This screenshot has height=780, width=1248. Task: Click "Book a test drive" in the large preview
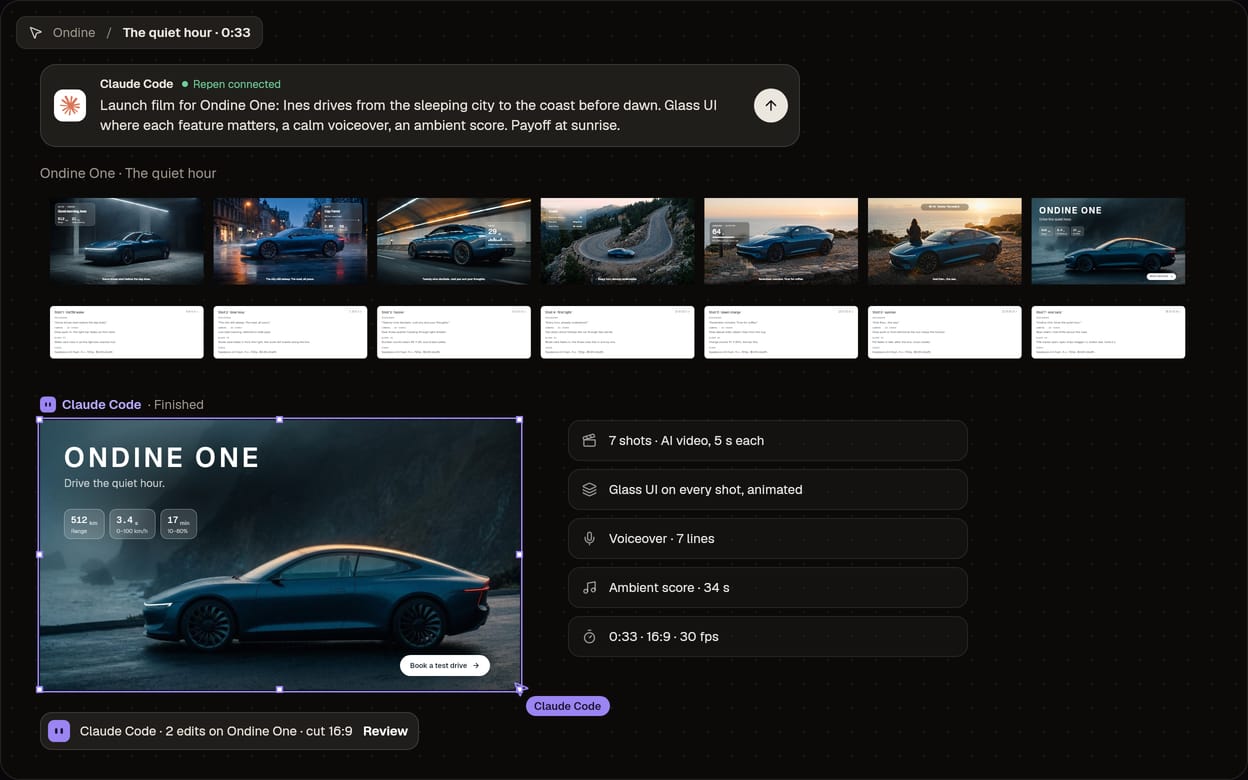[x=445, y=665]
